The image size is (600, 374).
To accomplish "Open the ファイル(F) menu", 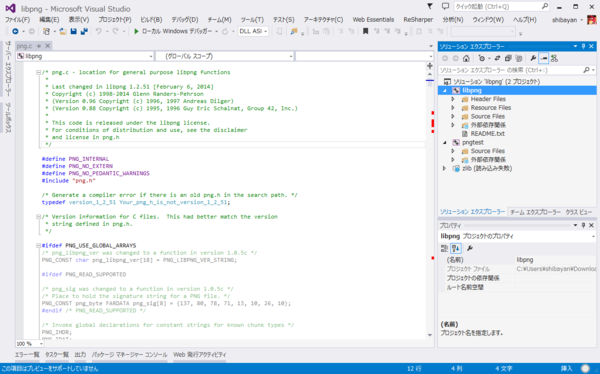I will click(x=17, y=20).
